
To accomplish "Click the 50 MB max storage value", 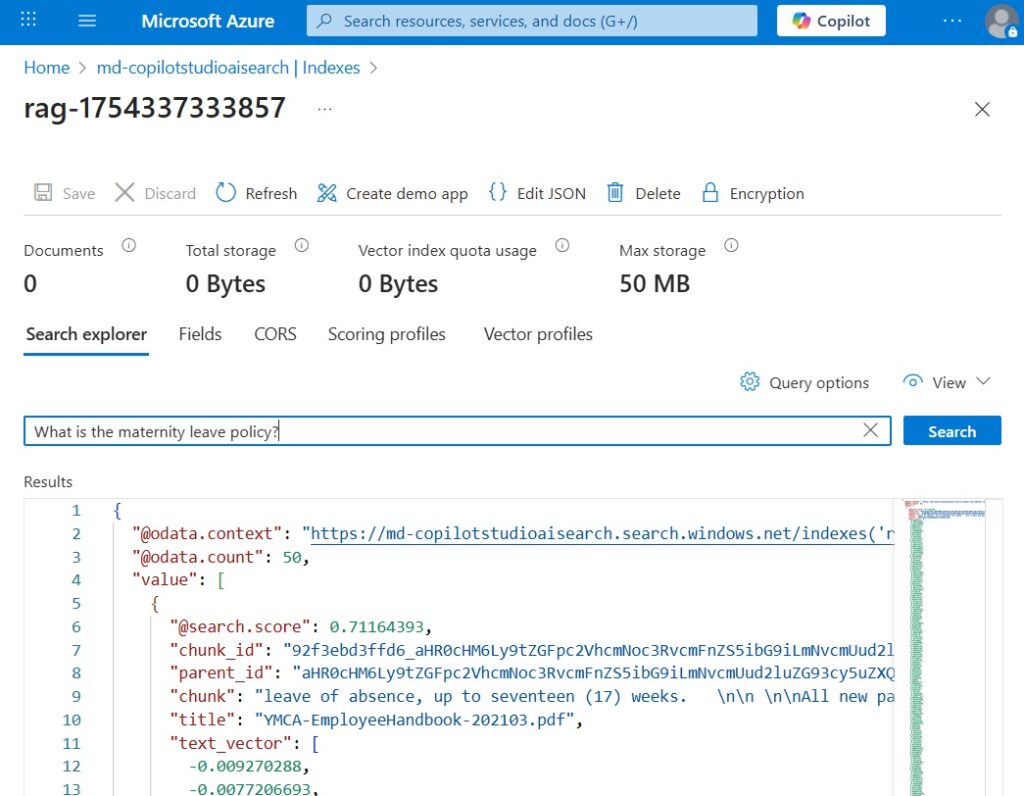I will coord(654,283).
